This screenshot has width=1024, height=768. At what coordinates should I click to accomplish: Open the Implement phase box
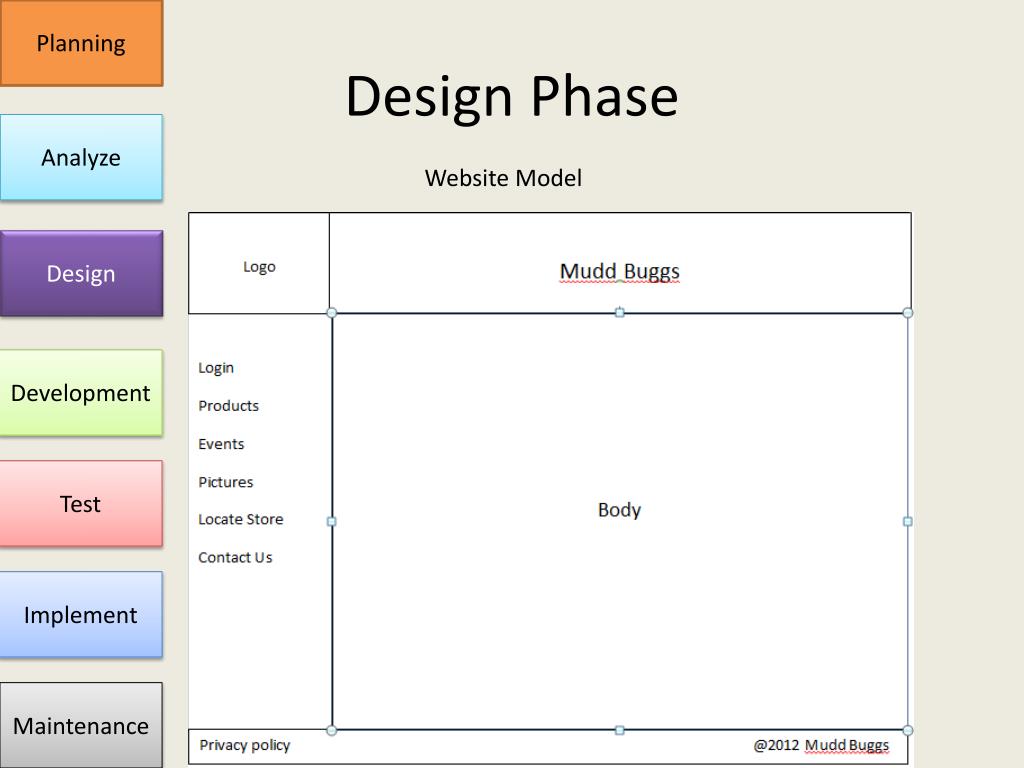(82, 615)
